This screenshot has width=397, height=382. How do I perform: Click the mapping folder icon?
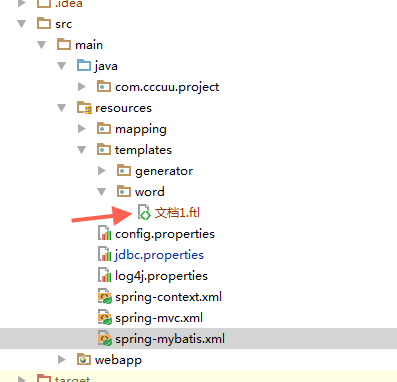pyautogui.click(x=104, y=128)
